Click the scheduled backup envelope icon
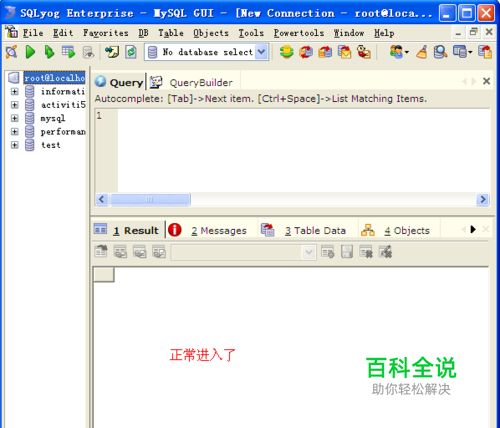Viewport: 500px width, 428px height. pos(345,52)
